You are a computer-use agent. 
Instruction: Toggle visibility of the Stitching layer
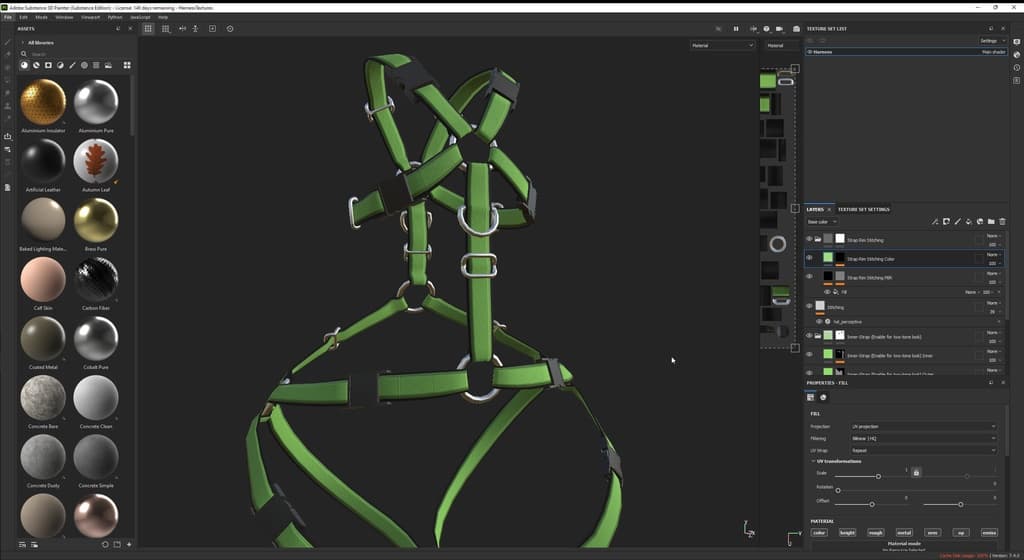pos(810,306)
